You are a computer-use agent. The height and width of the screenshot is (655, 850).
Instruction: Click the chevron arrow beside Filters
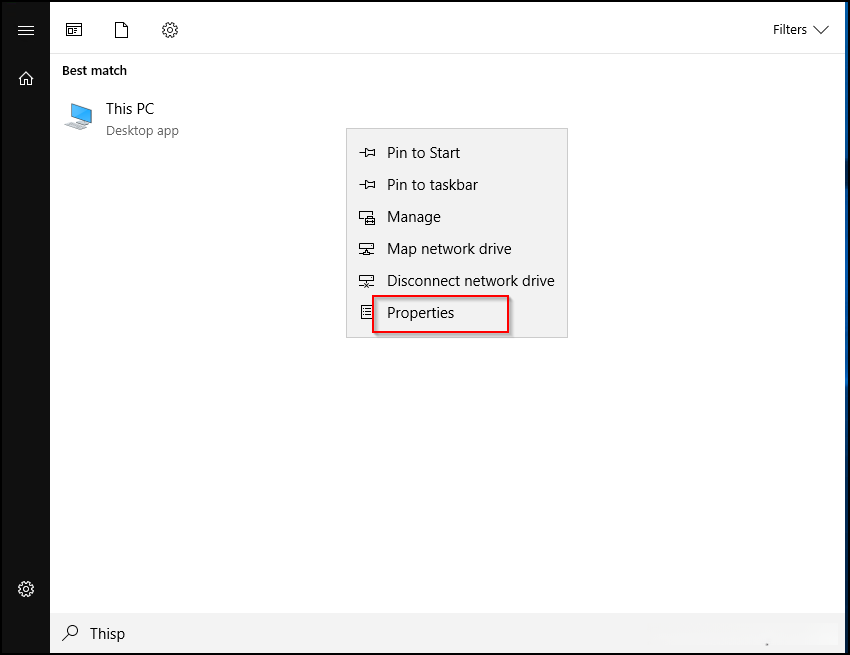[x=821, y=30]
